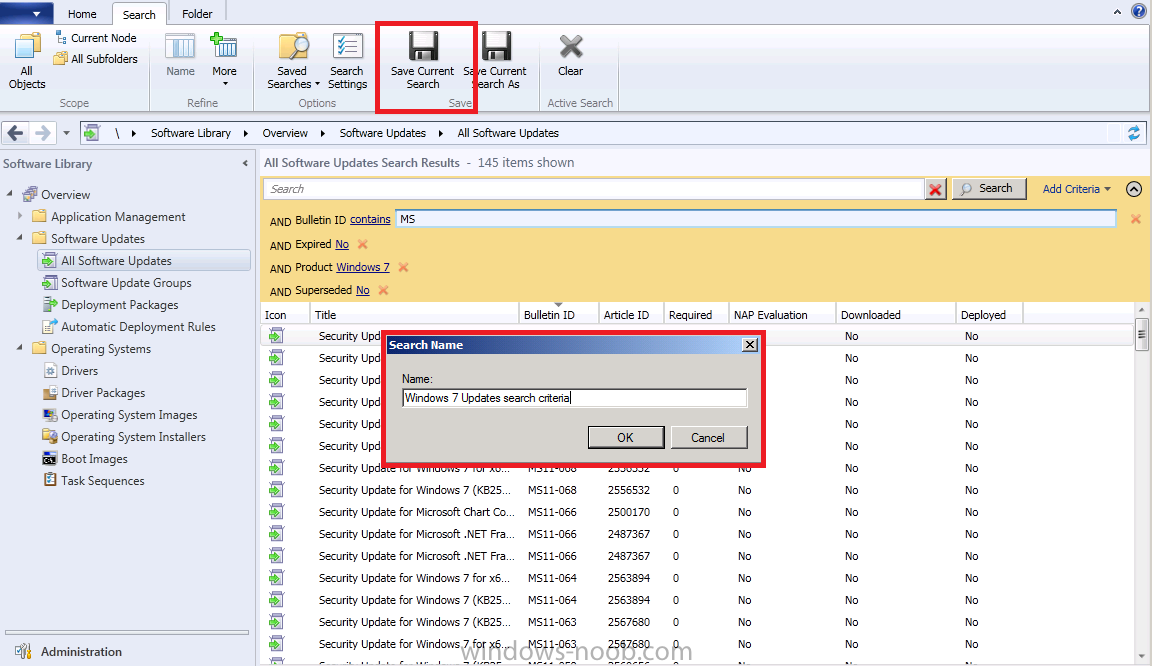Open the Saved Searches dropdown
Image resolution: width=1152 pixels, height=666 pixels.
(x=292, y=61)
